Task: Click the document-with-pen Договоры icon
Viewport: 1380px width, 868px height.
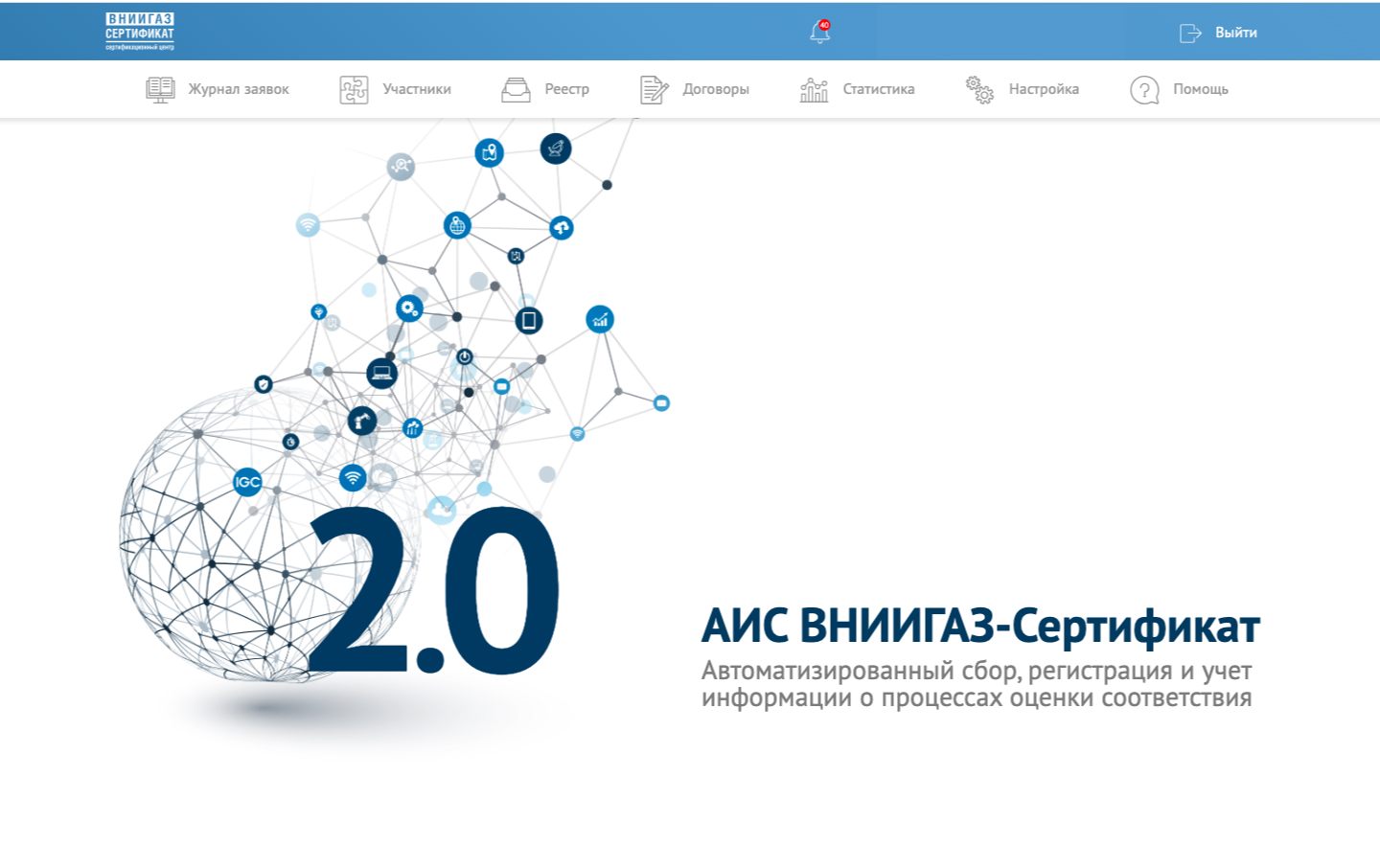Action: pos(654,89)
